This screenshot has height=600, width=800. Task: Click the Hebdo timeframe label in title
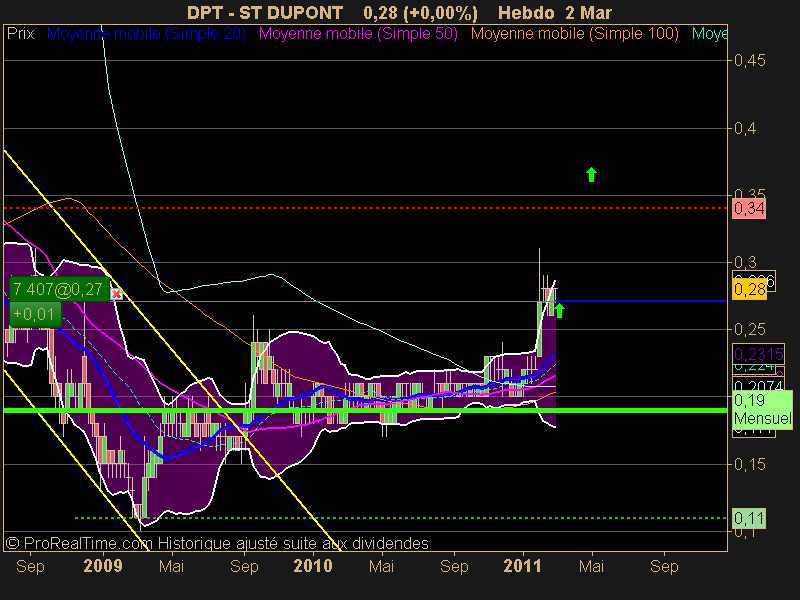click(x=526, y=12)
